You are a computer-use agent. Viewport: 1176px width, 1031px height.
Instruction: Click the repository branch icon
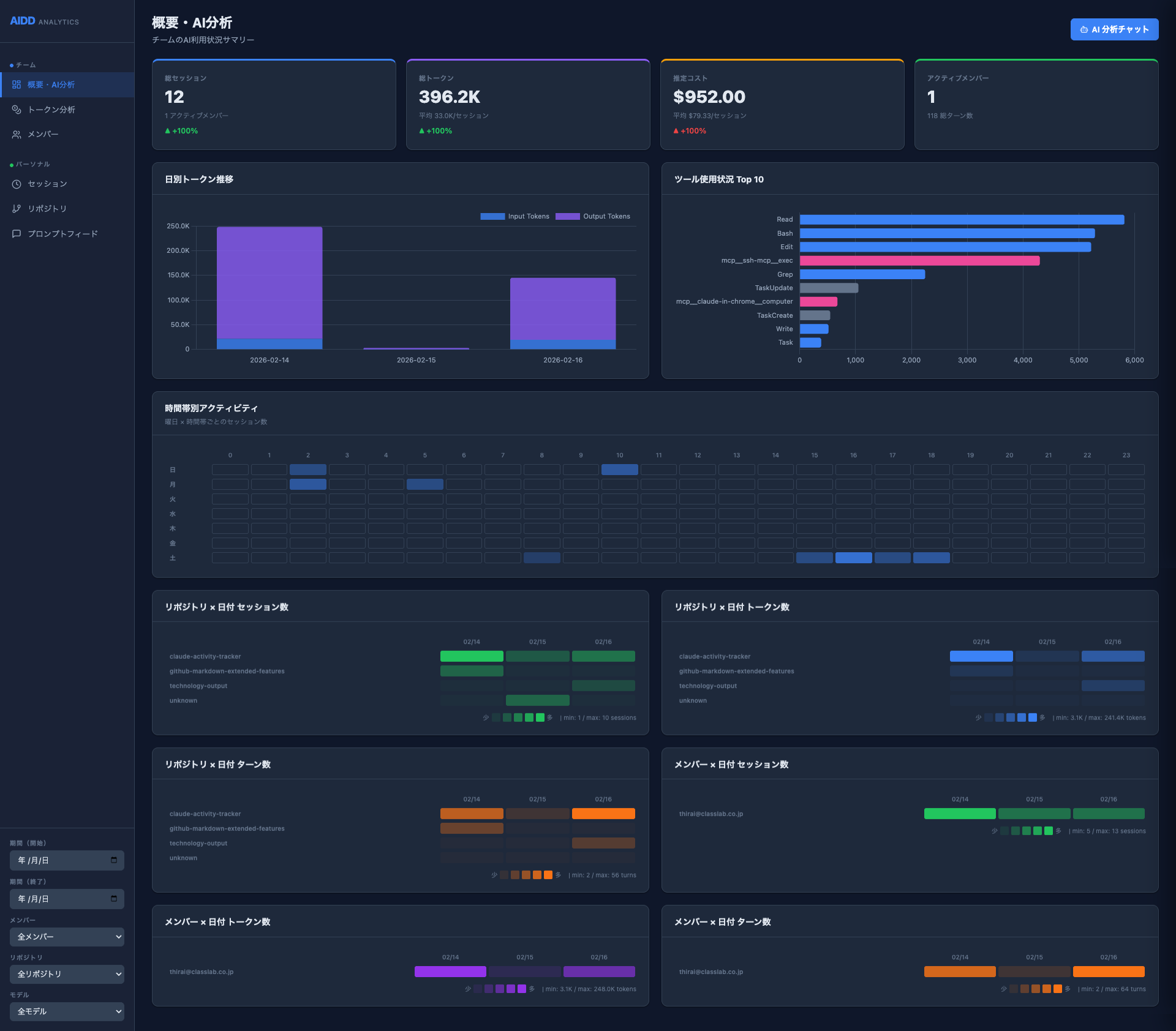17,209
